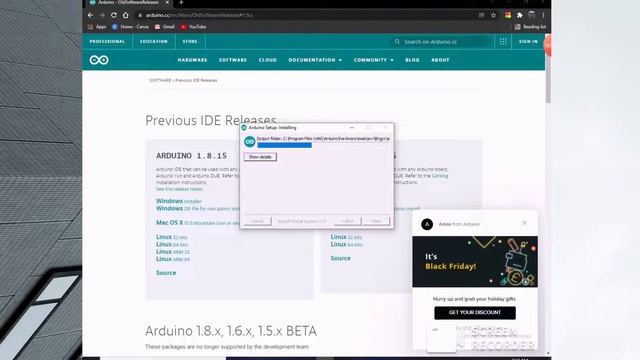
Task: Go to ABOUT menu item
Action: [x=440, y=60]
